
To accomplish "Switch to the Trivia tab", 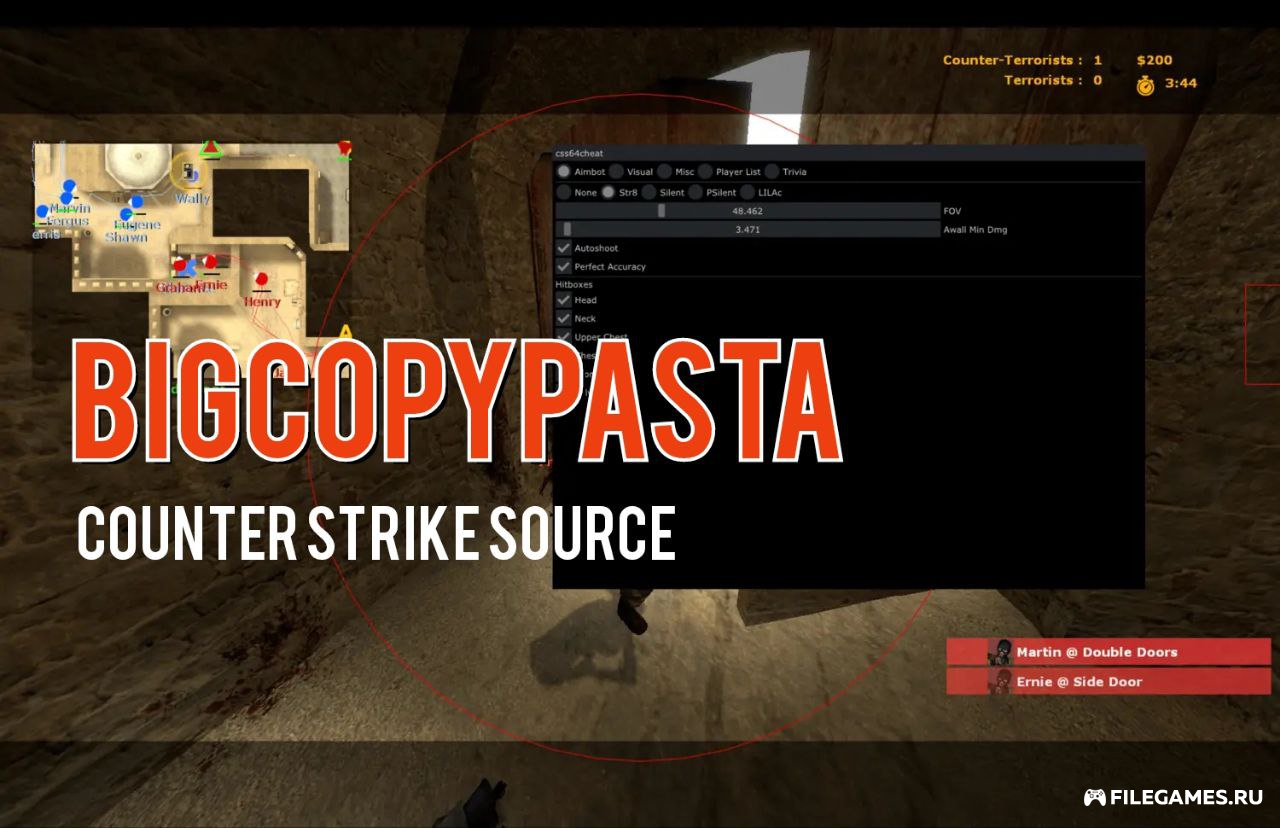I will click(x=772, y=172).
